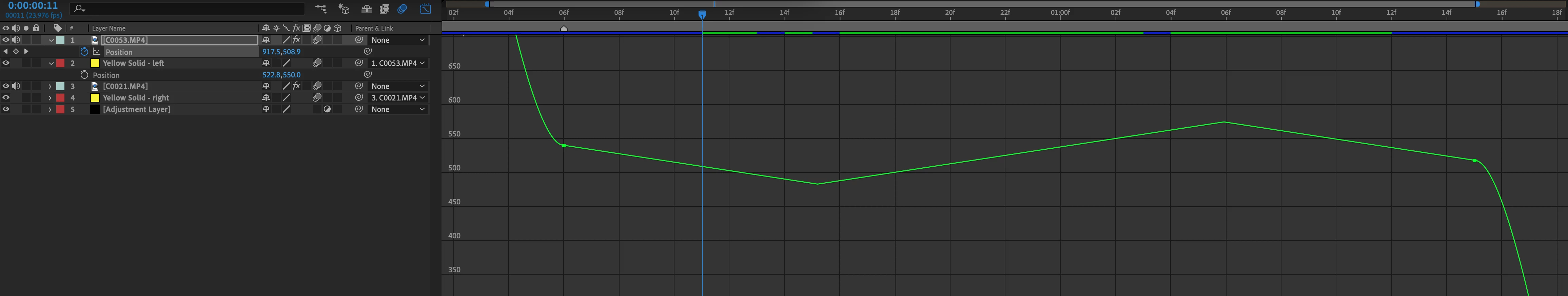
Task: Include Position in graph editor set
Action: (96, 52)
